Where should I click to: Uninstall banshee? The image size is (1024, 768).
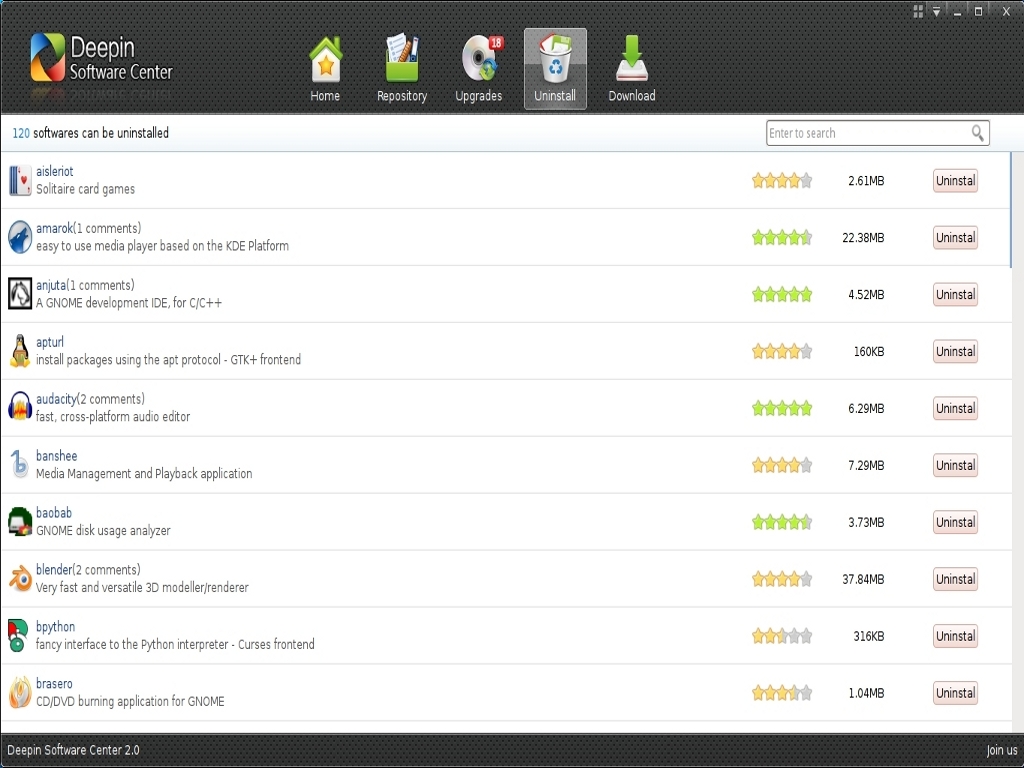(x=955, y=465)
